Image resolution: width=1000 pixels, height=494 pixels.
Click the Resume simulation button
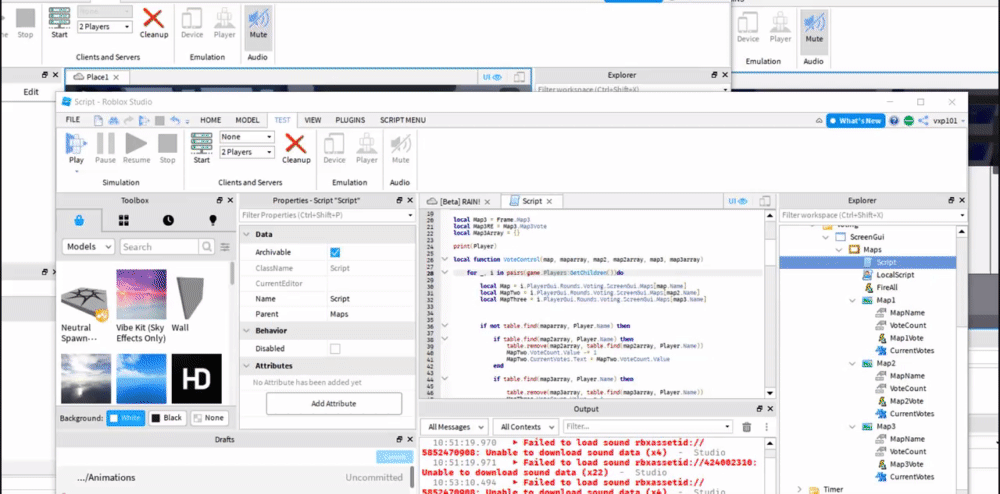(x=136, y=148)
